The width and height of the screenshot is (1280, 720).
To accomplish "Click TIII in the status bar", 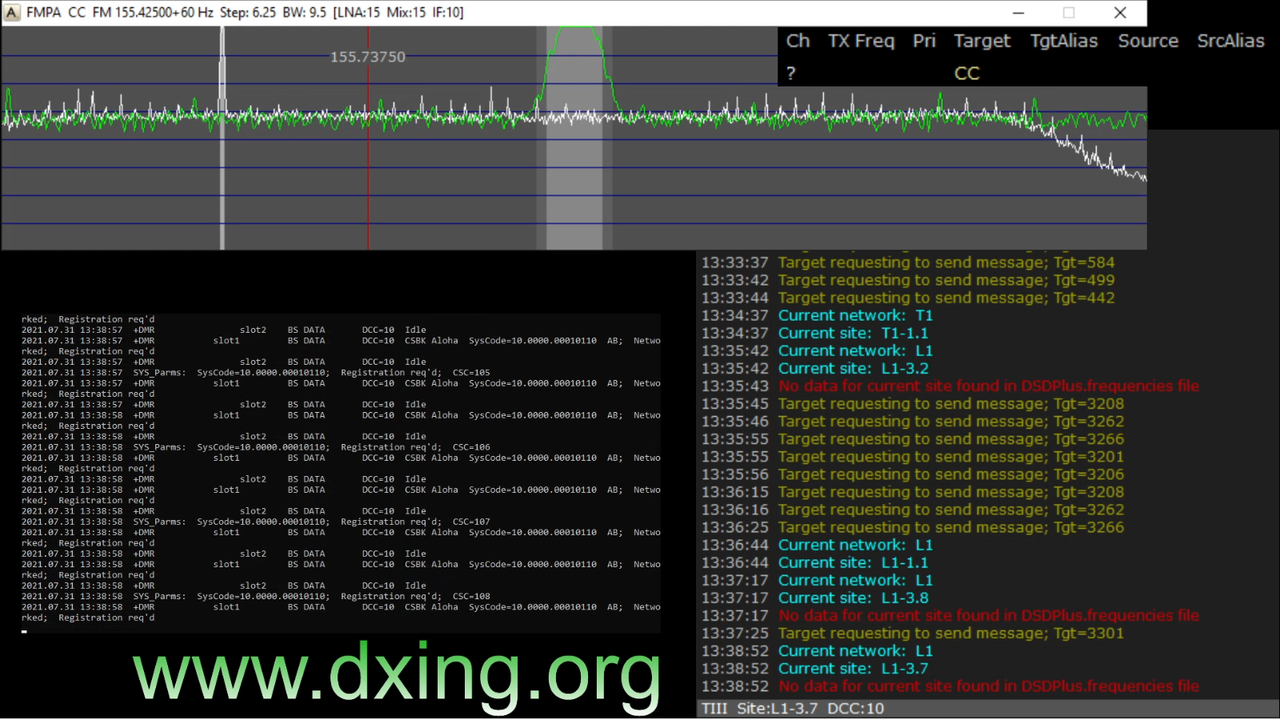I will coord(714,708).
